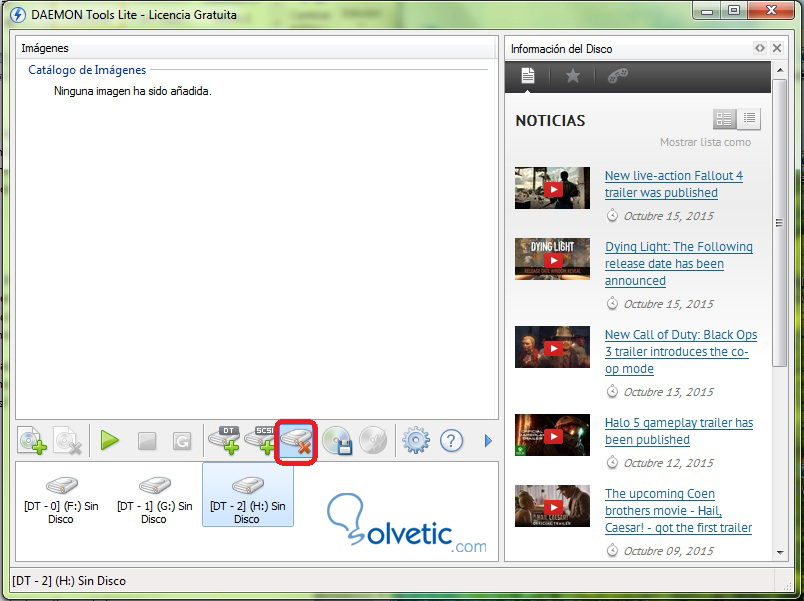804x601 pixels.
Task: Open Preferences via the gear icon
Action: point(415,440)
